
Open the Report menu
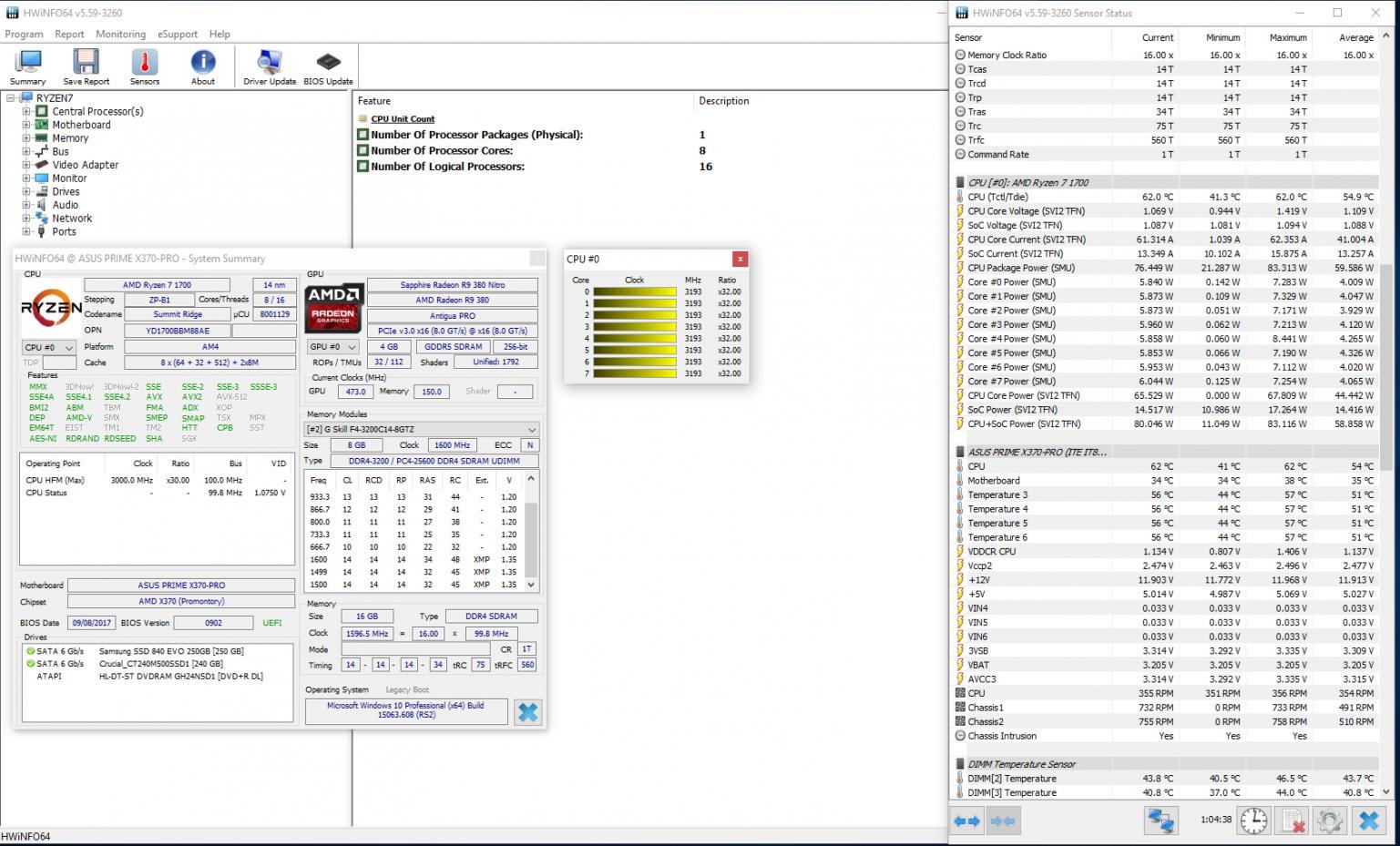tap(69, 34)
